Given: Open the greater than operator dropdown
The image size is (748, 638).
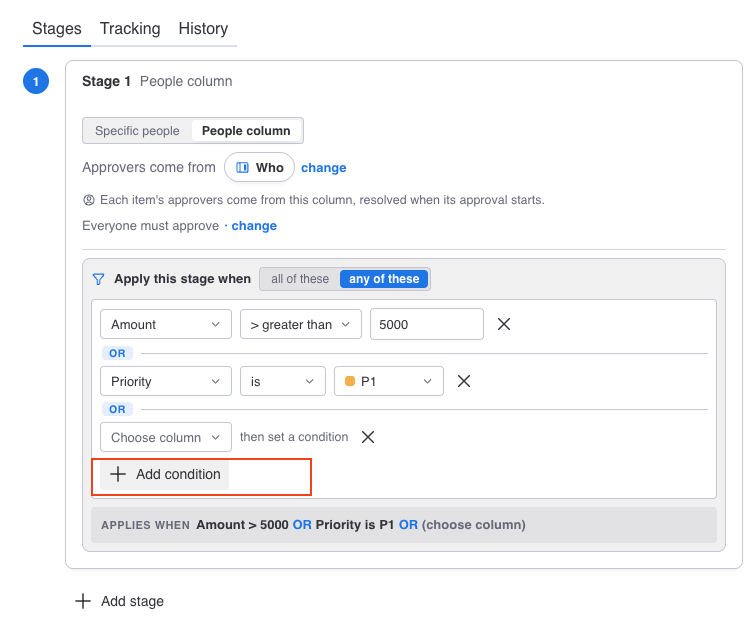Looking at the screenshot, I should coord(301,324).
